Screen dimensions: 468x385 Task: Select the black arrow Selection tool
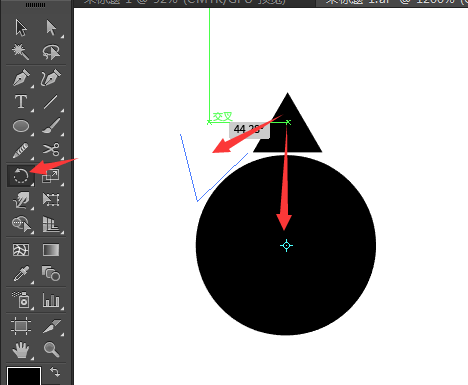(21, 27)
